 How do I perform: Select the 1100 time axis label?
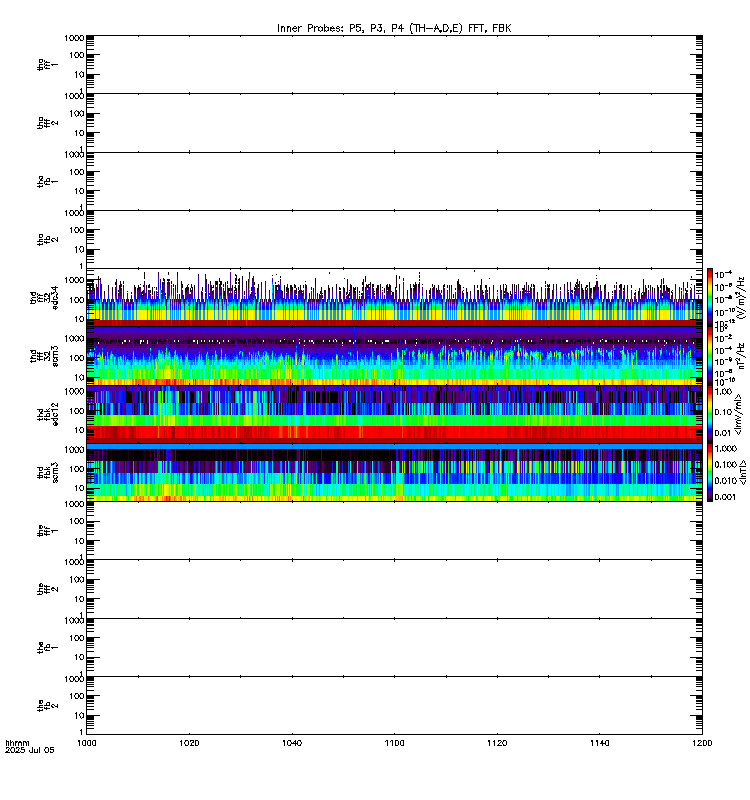pos(394,743)
